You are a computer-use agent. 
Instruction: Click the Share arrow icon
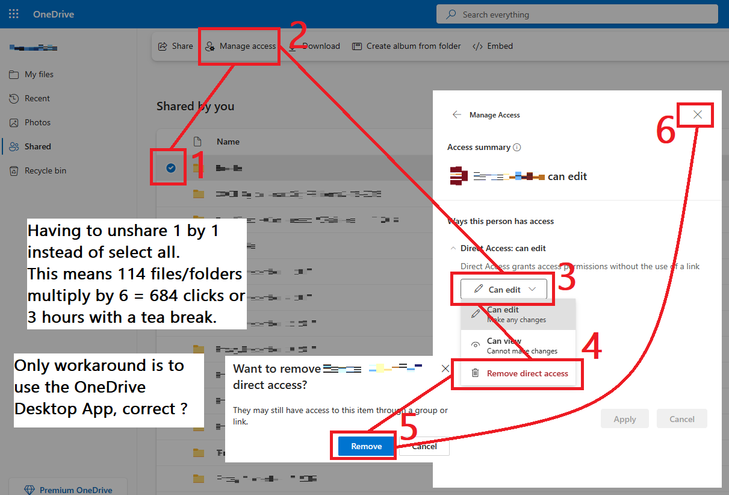click(x=162, y=46)
